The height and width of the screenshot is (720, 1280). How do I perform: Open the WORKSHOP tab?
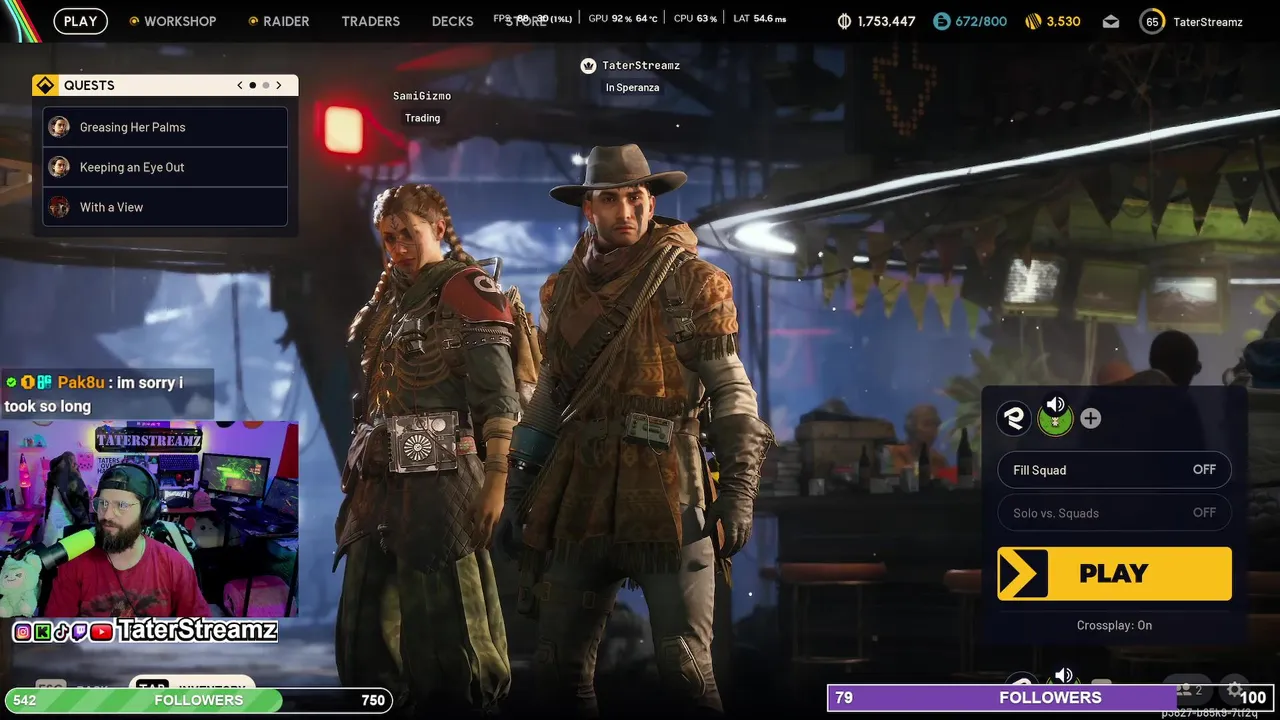(173, 21)
